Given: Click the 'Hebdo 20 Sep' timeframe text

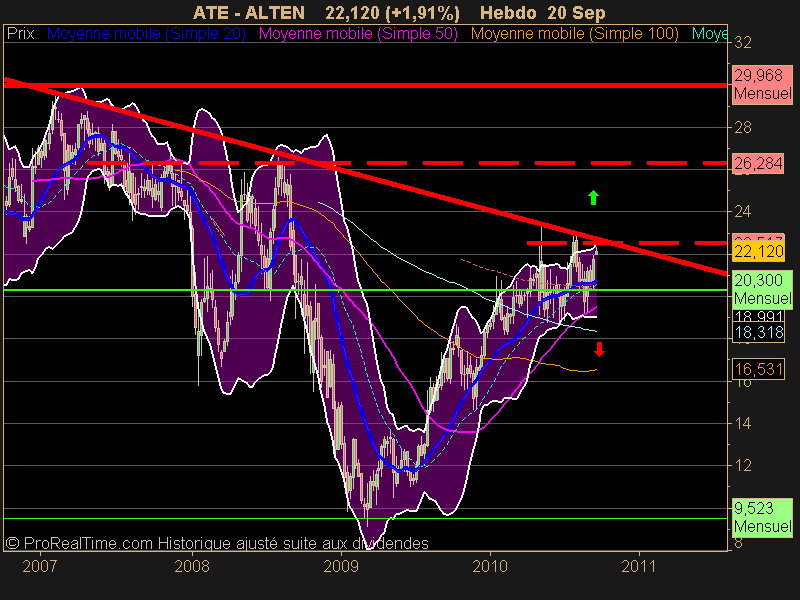Looking at the screenshot, I should 543,12.
